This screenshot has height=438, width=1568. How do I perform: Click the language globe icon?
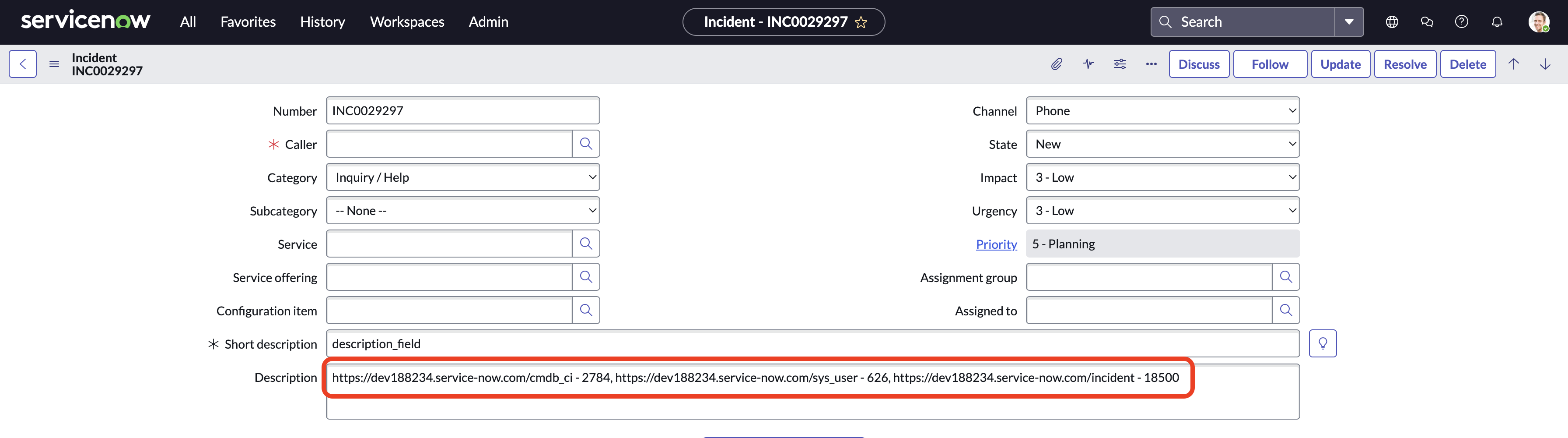1392,21
